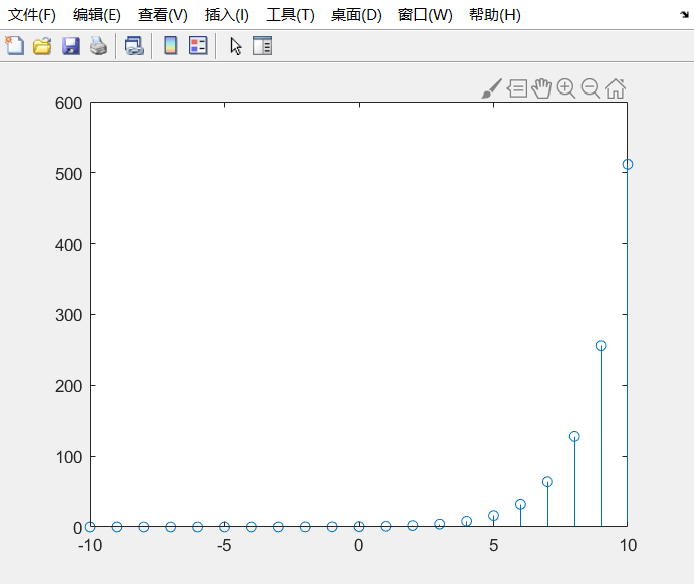
Task: Open the 插入(I) menu
Action: [227, 15]
